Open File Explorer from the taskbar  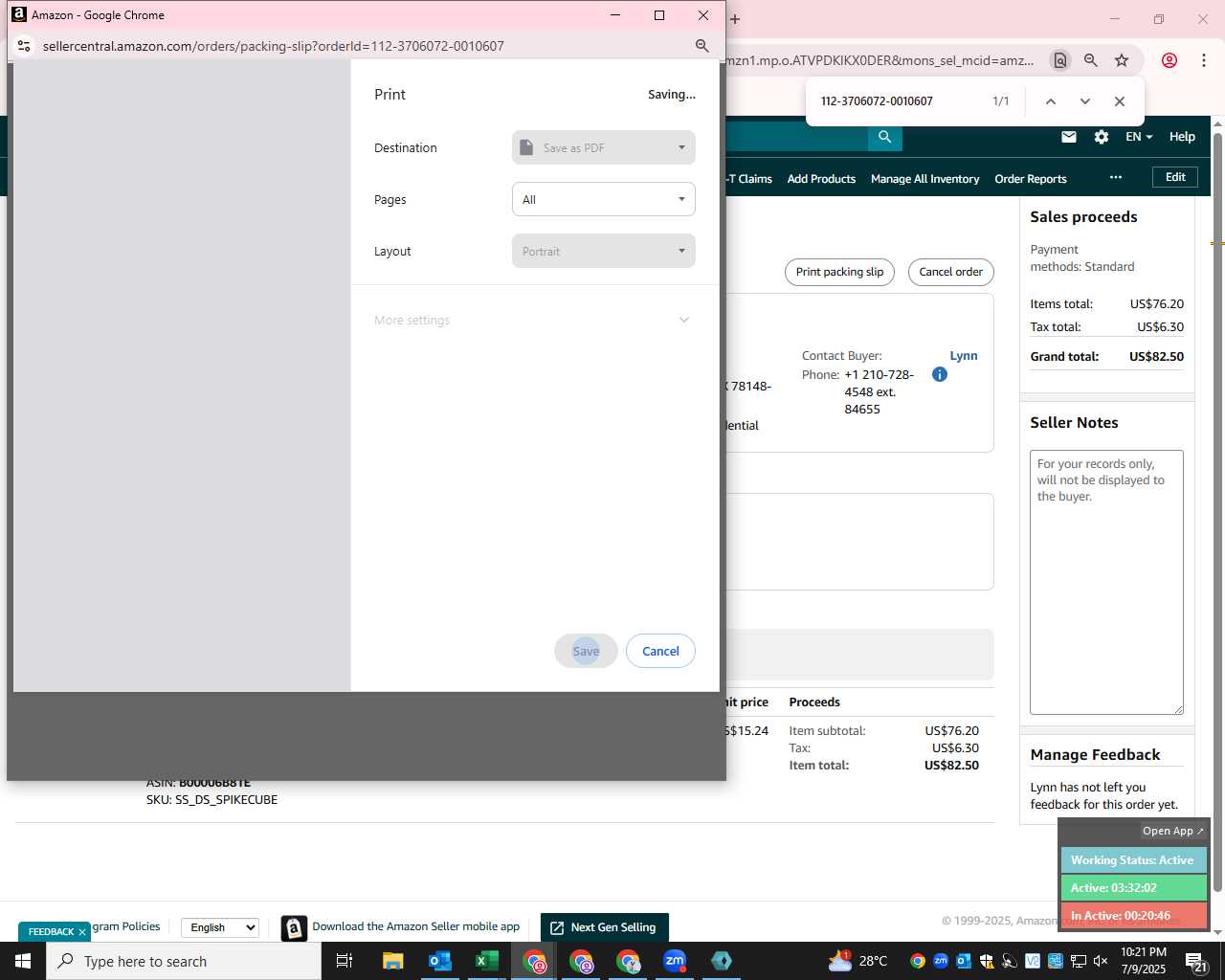392,961
